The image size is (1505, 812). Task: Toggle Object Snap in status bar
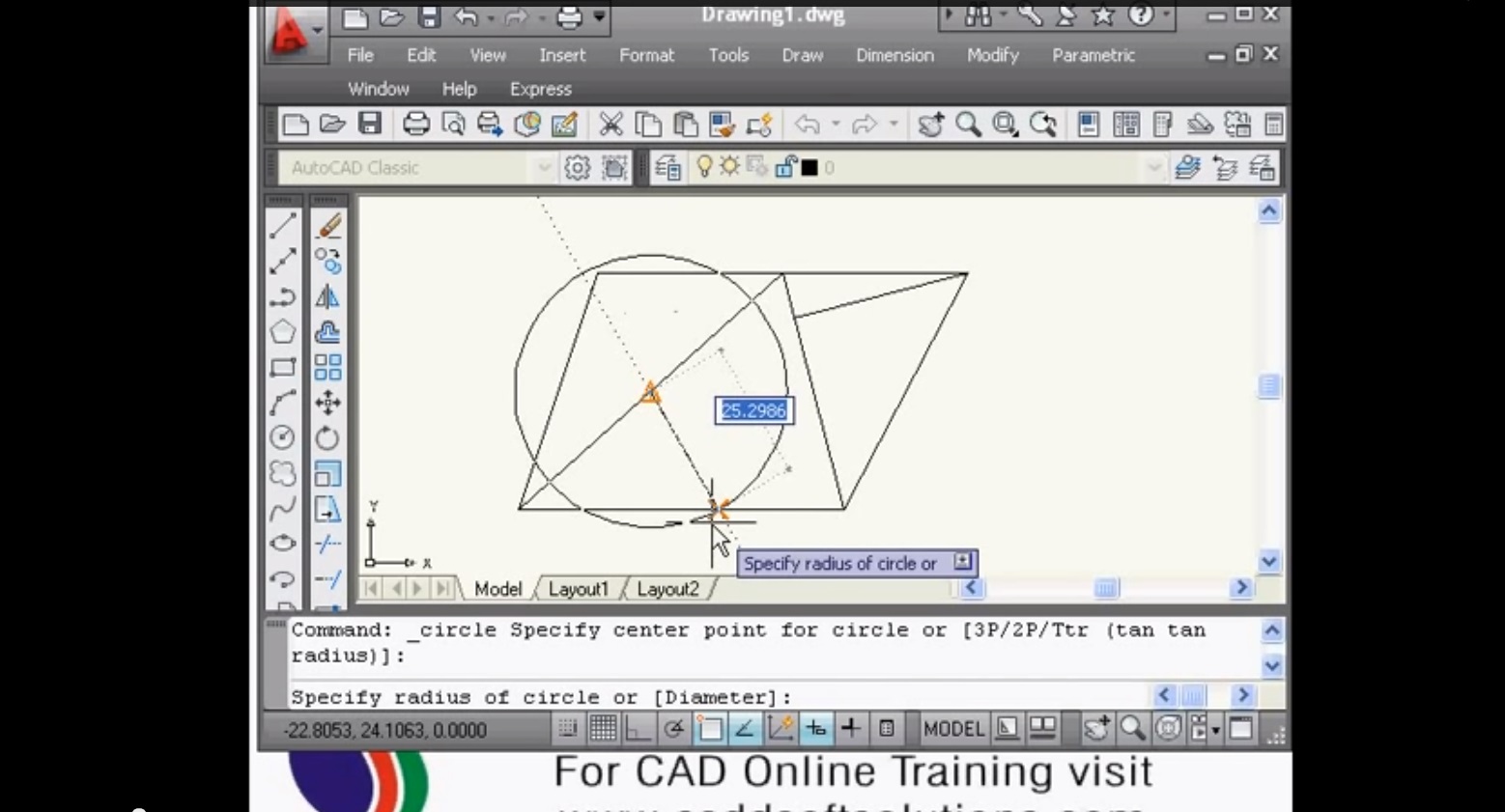coord(709,729)
